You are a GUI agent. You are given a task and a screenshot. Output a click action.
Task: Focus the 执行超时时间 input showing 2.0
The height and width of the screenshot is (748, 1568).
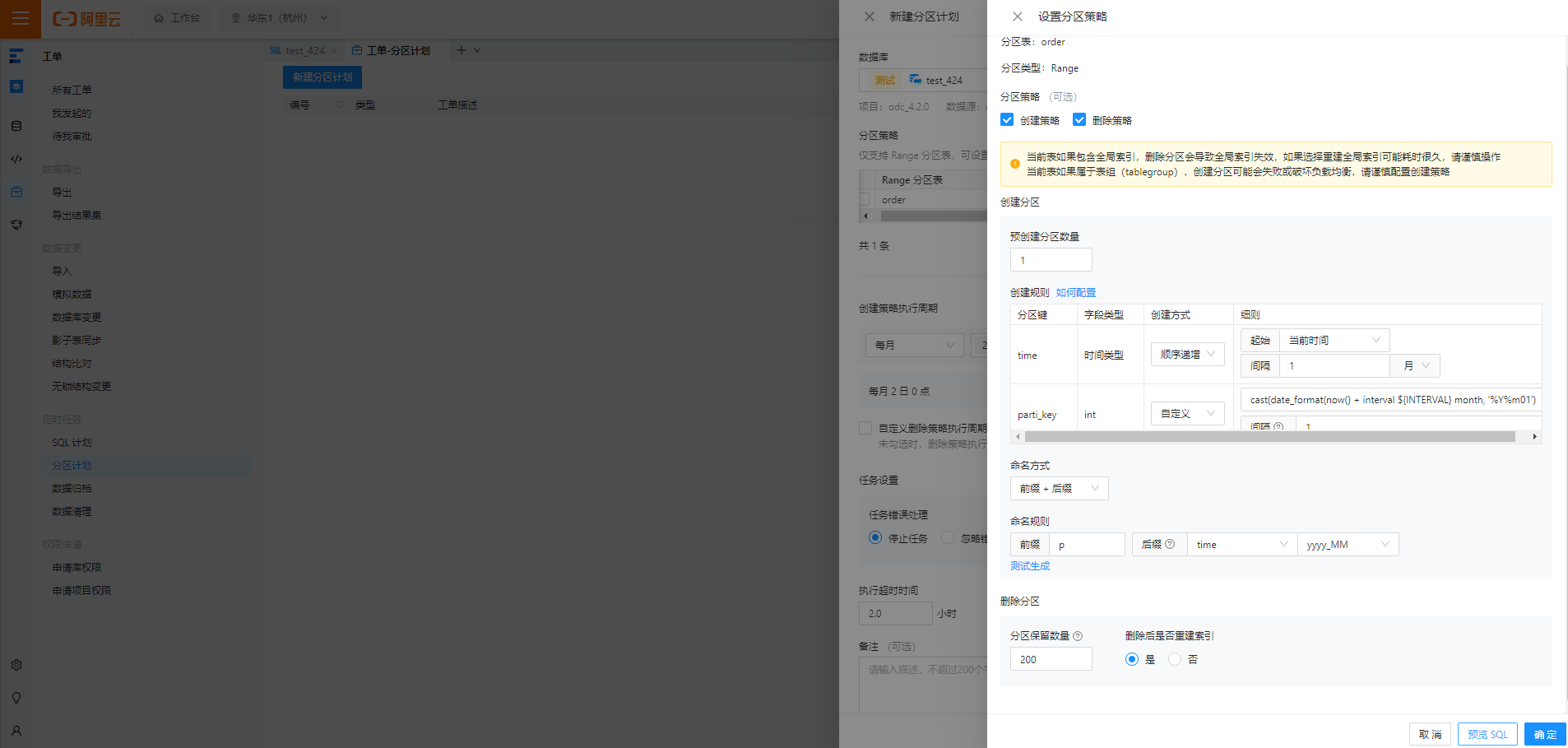(x=895, y=613)
